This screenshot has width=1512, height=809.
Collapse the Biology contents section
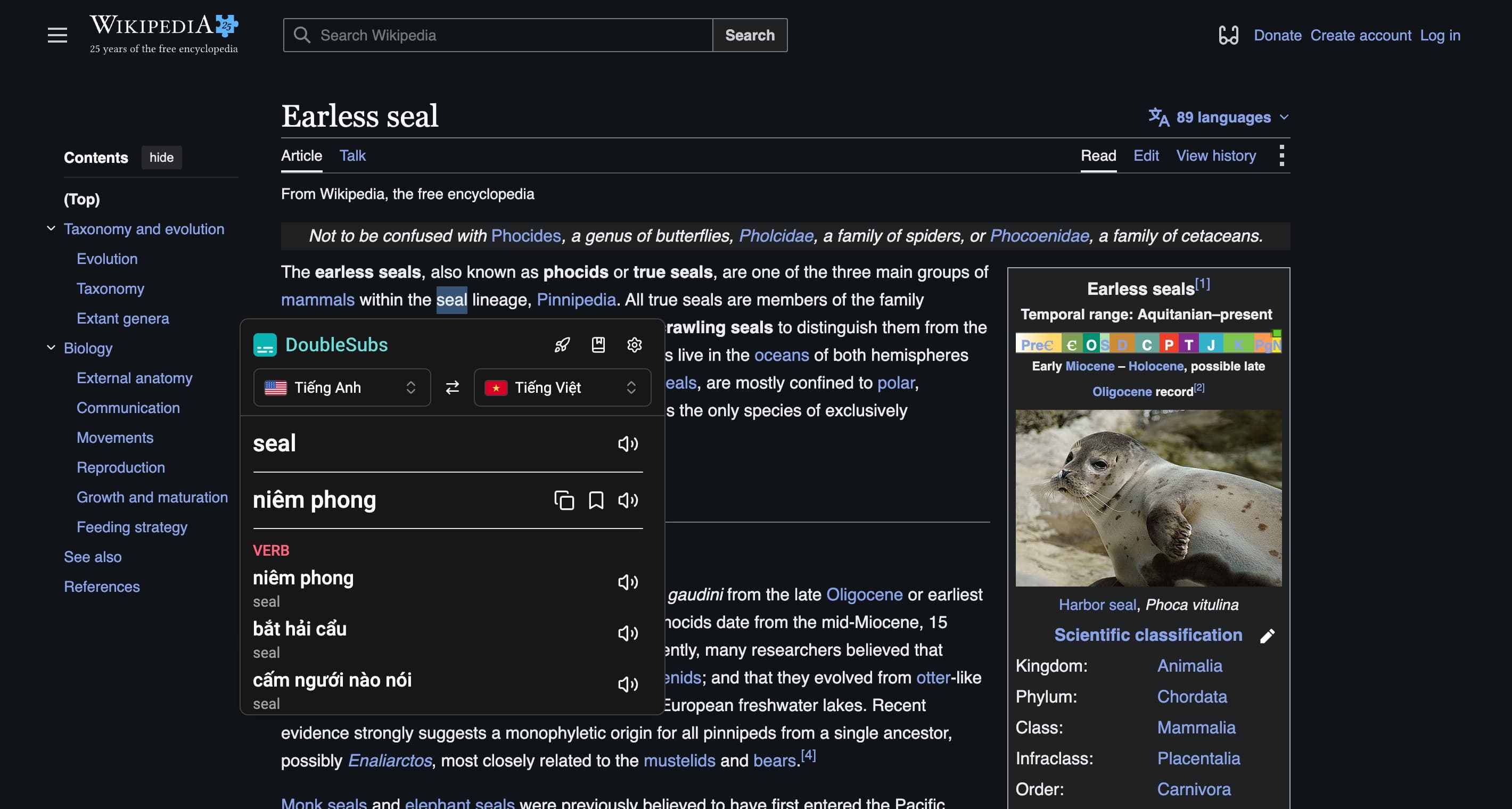pyautogui.click(x=51, y=348)
